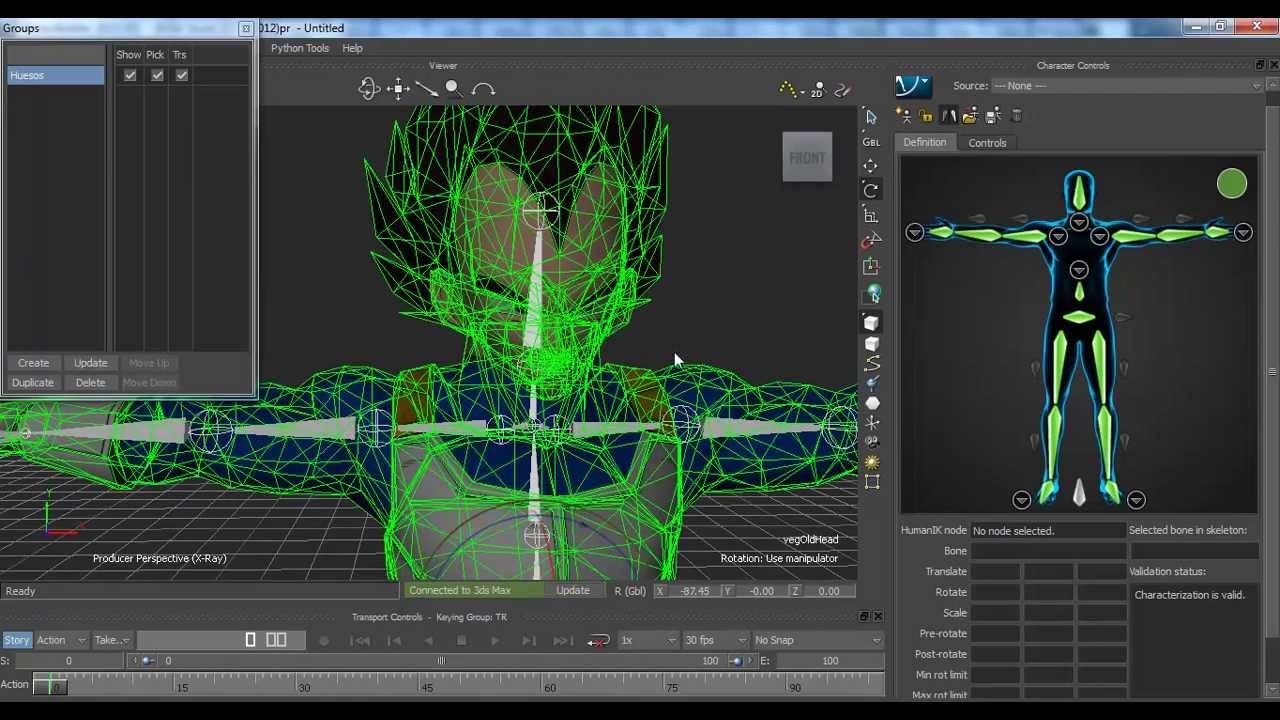1280x720 pixels.
Task: Click the Dolly camera tool
Action: [x=426, y=89]
